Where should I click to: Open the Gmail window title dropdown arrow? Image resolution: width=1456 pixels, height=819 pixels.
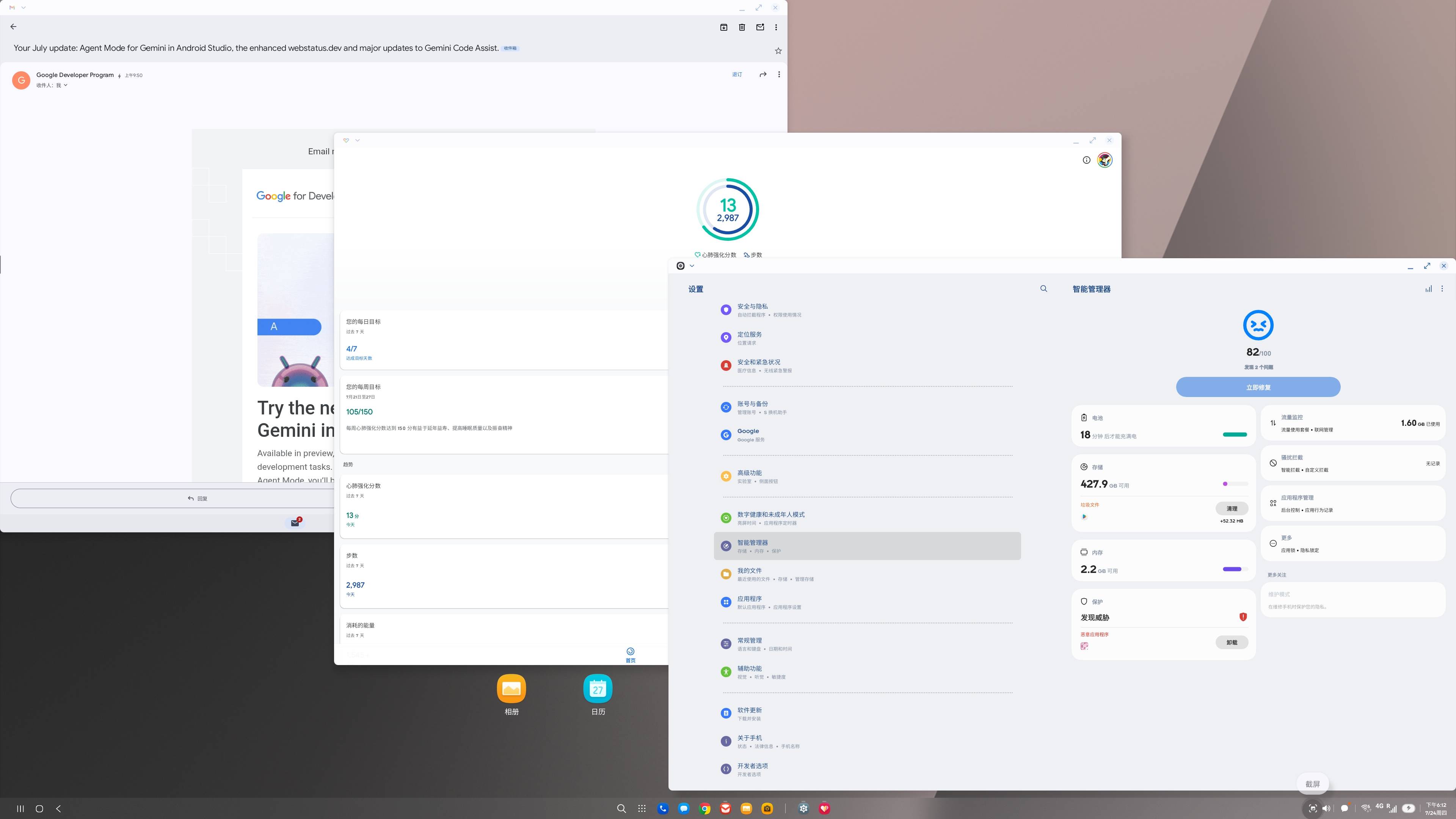(x=23, y=7)
